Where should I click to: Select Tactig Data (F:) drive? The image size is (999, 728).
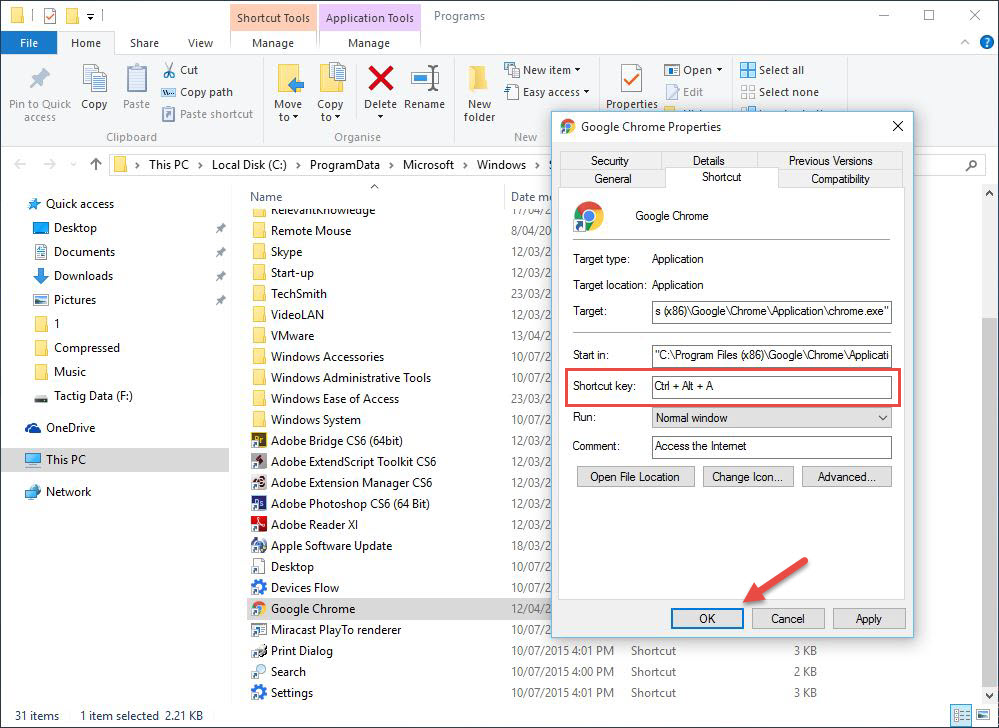click(83, 396)
